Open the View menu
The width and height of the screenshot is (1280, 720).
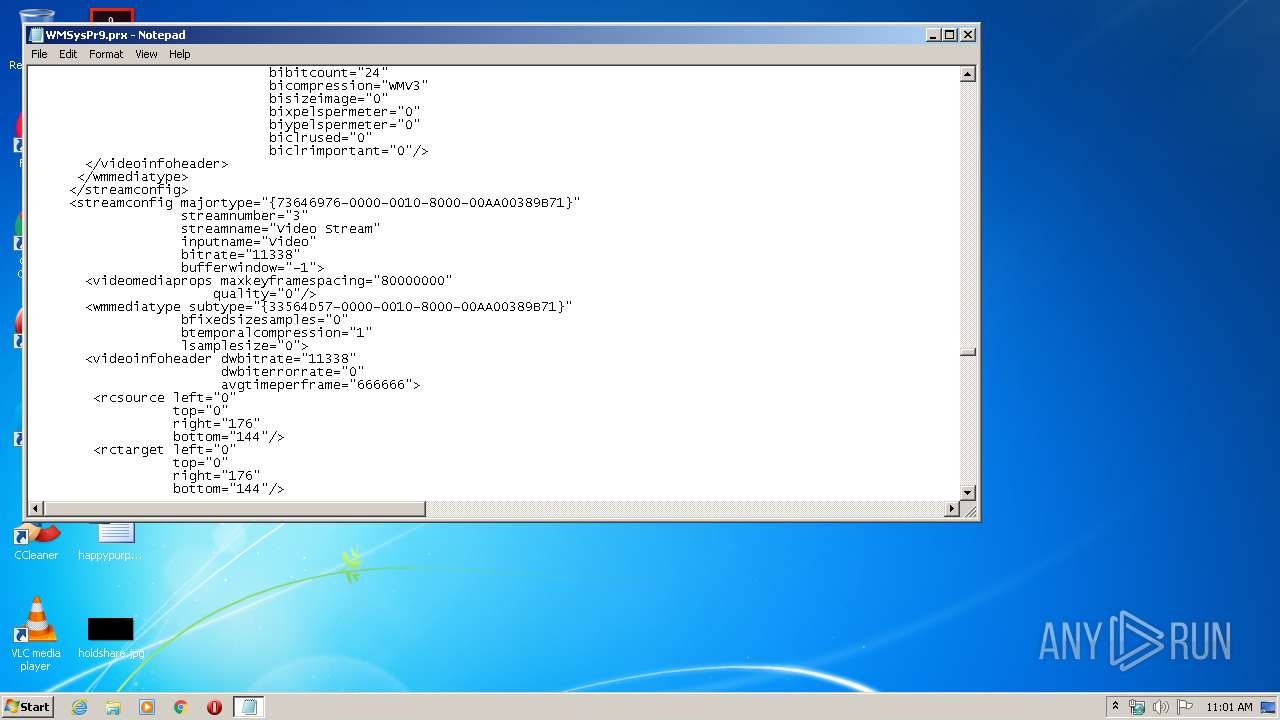coord(146,54)
